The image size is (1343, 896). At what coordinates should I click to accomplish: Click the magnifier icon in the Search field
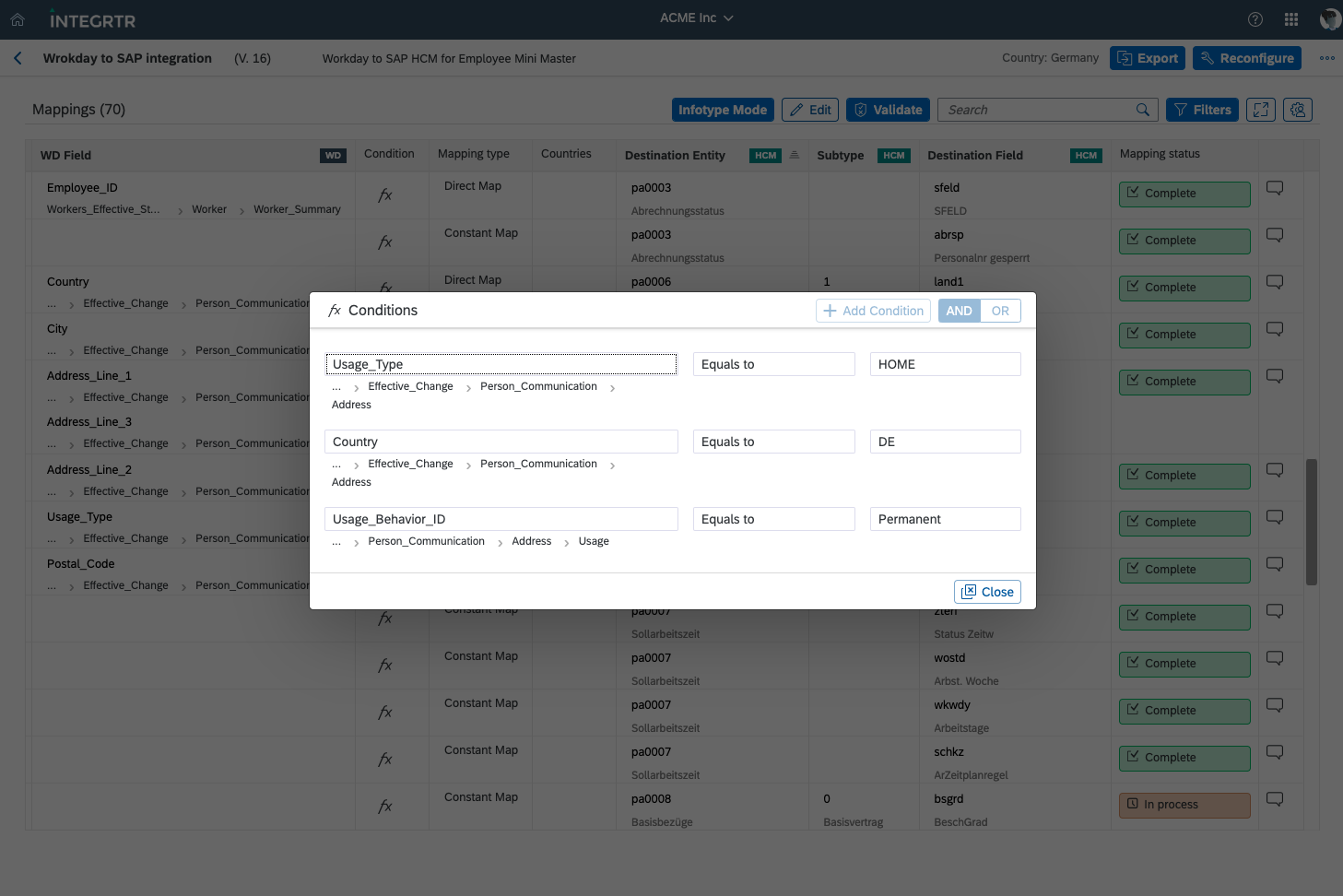coord(1143,109)
